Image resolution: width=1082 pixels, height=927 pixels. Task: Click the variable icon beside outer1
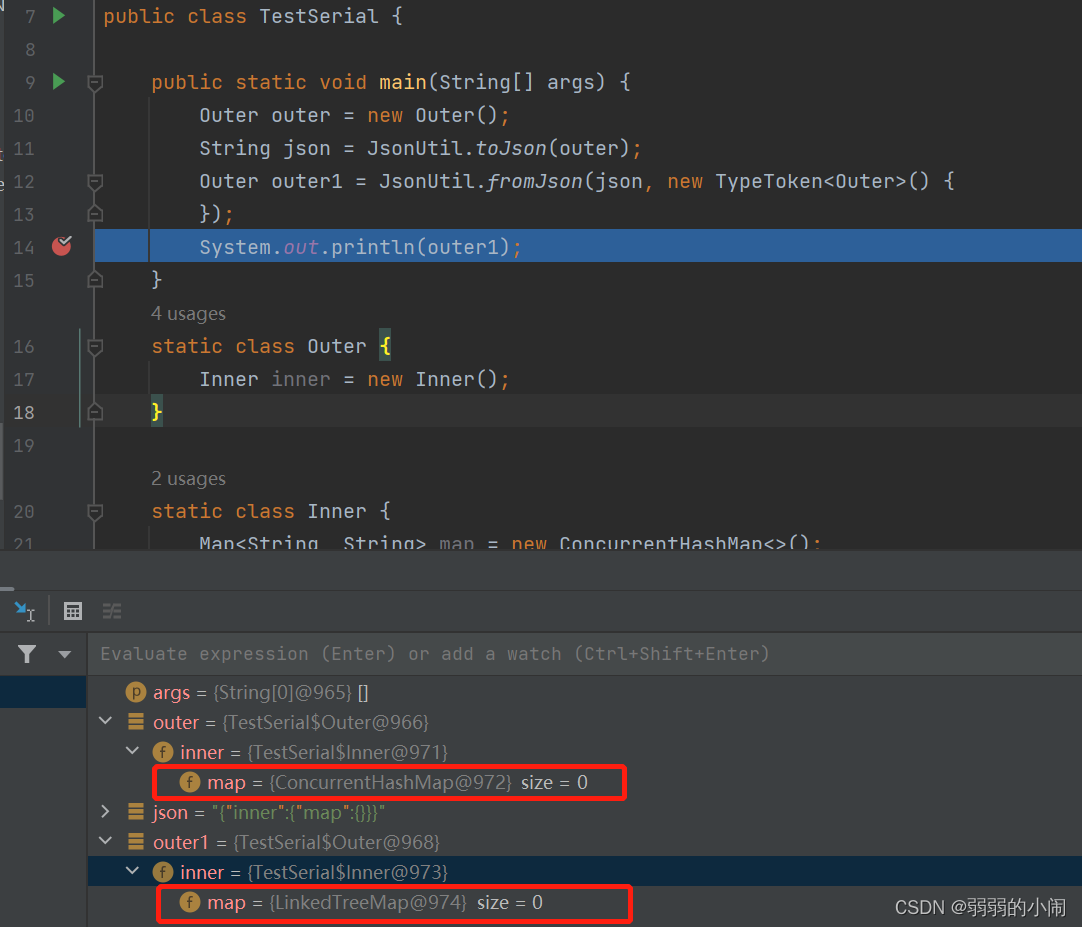136,842
